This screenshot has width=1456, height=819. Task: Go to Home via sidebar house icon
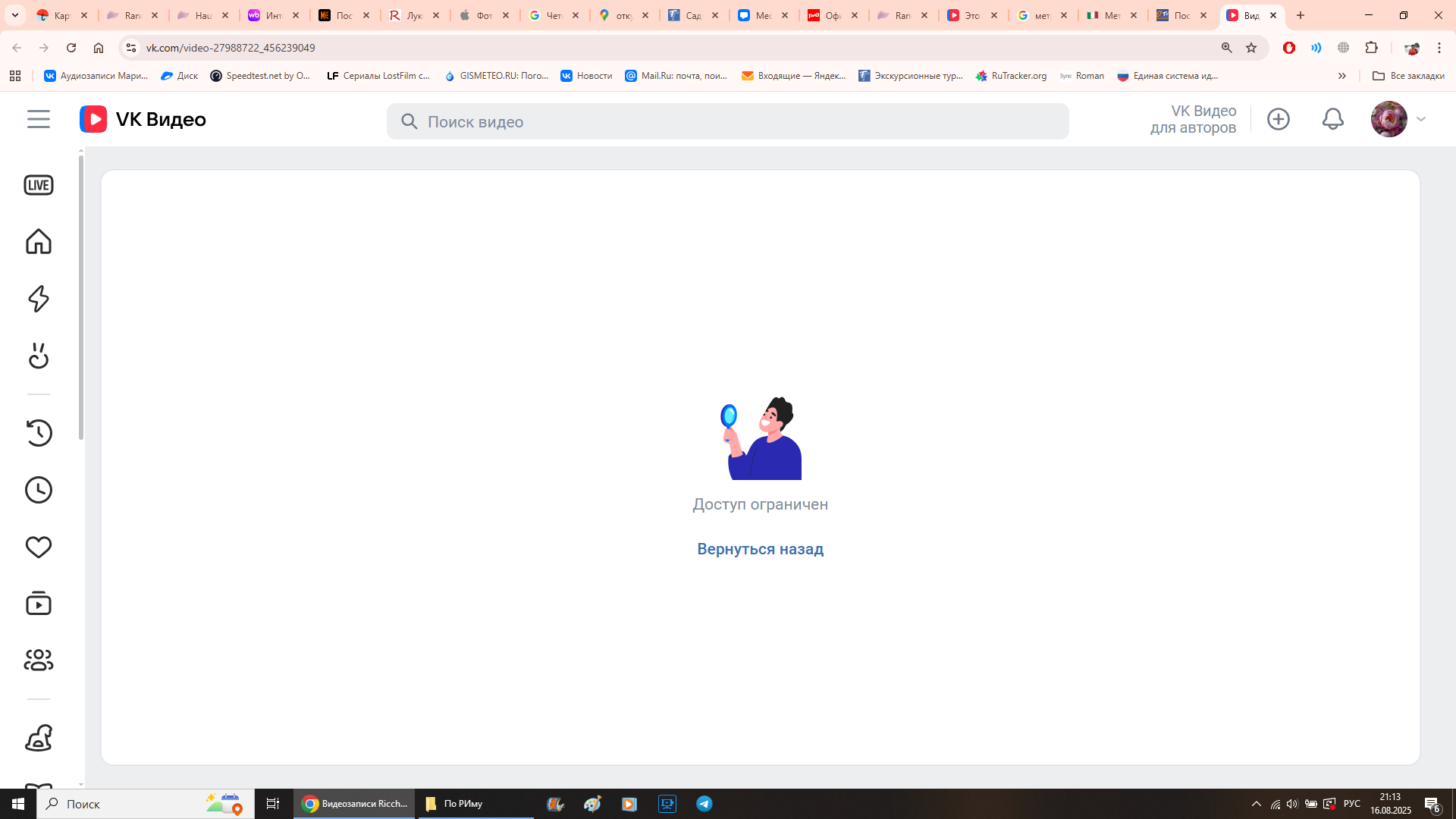pos(39,241)
